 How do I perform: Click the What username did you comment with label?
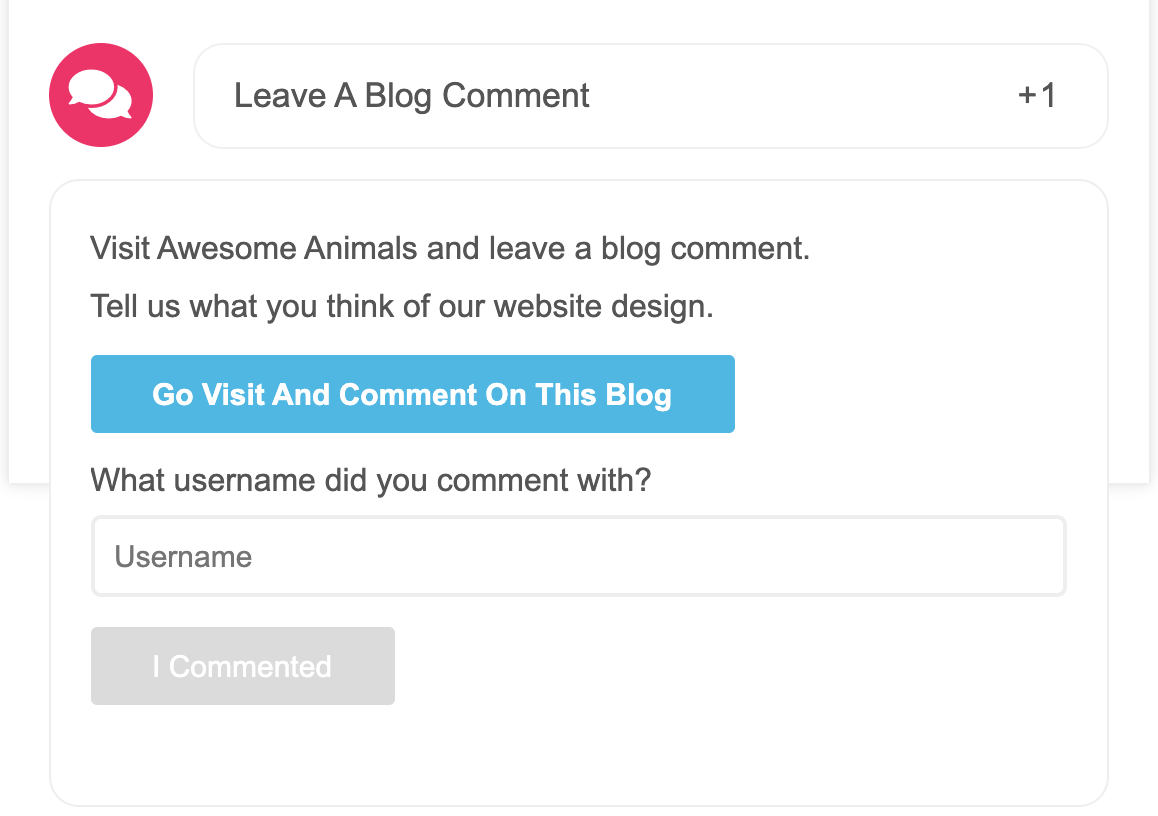(370, 480)
